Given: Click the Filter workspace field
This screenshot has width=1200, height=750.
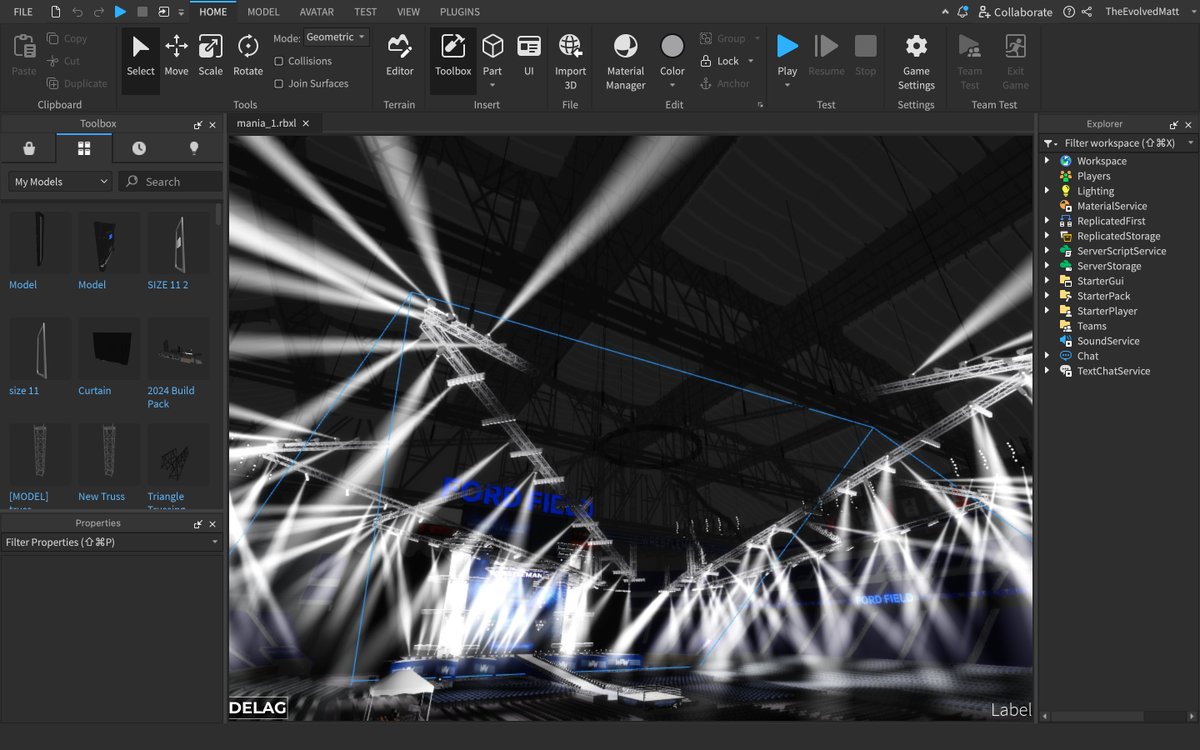Looking at the screenshot, I should (1118, 143).
